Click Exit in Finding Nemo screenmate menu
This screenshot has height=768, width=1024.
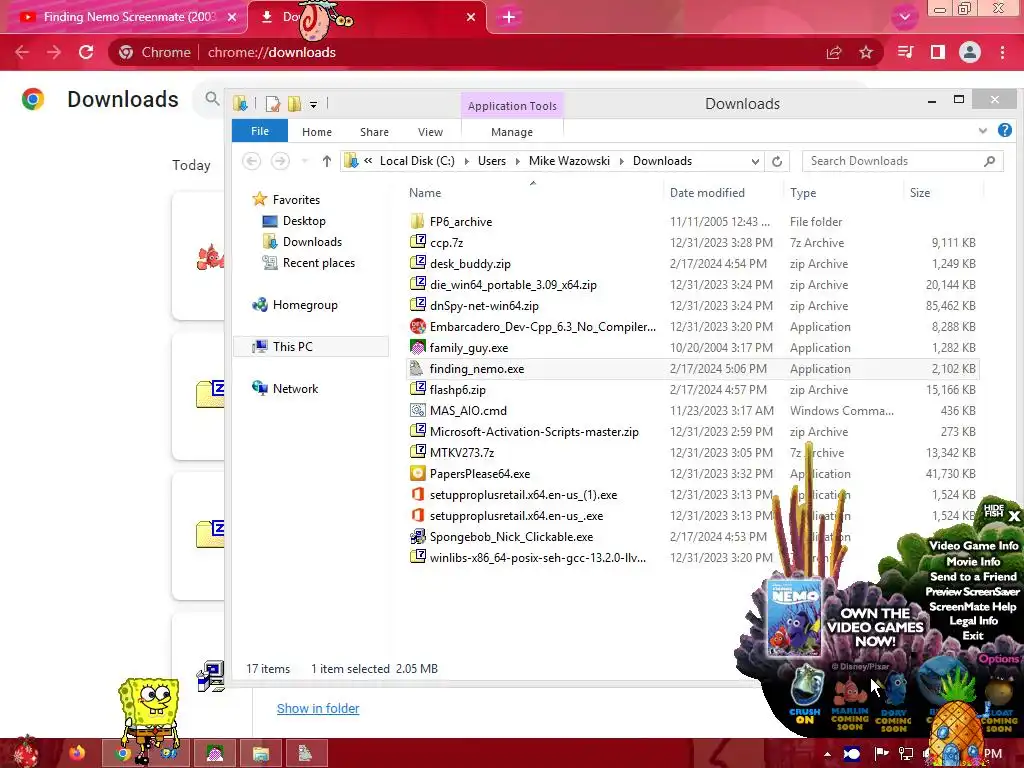972,635
